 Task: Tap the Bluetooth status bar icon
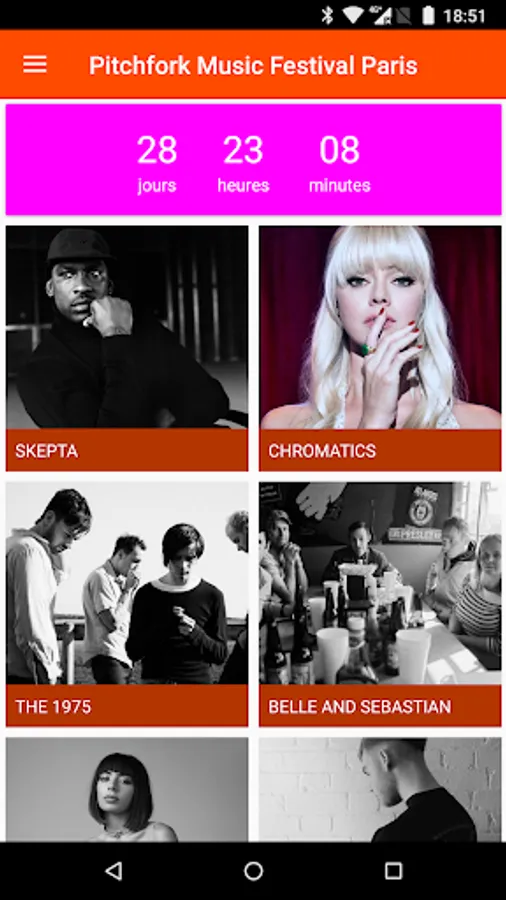(327, 15)
